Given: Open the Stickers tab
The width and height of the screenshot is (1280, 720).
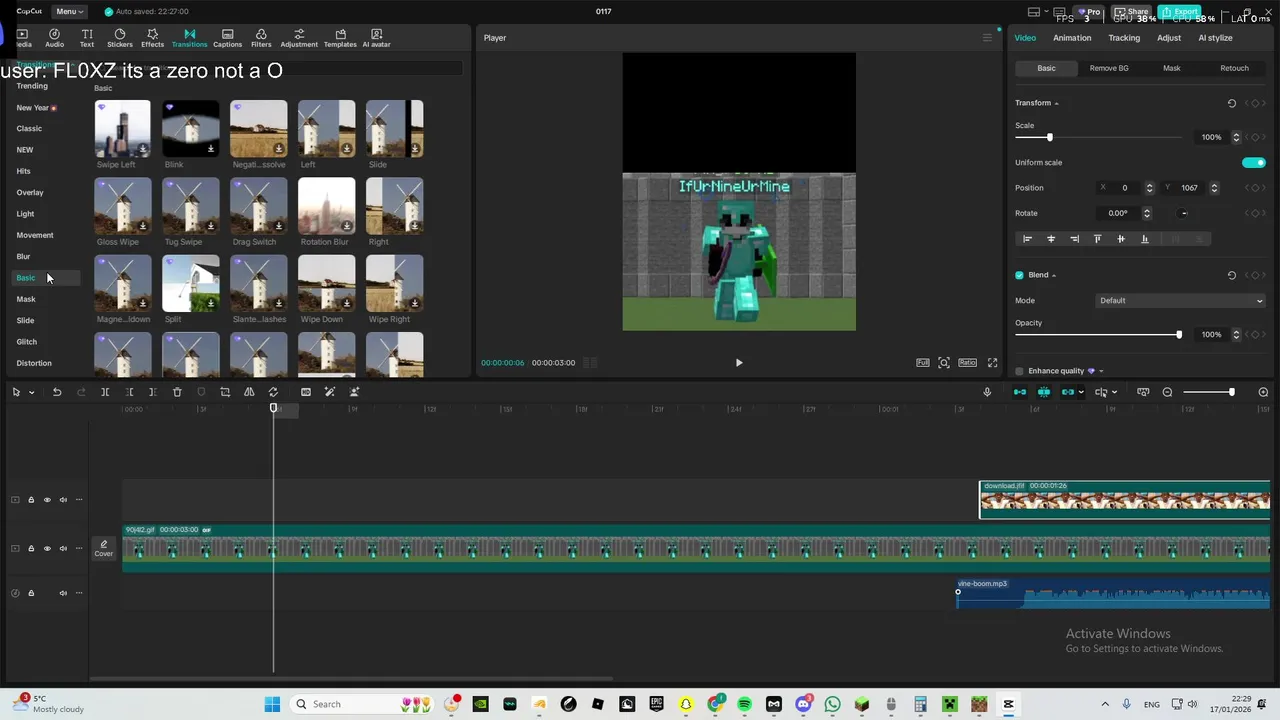Looking at the screenshot, I should 120,38.
